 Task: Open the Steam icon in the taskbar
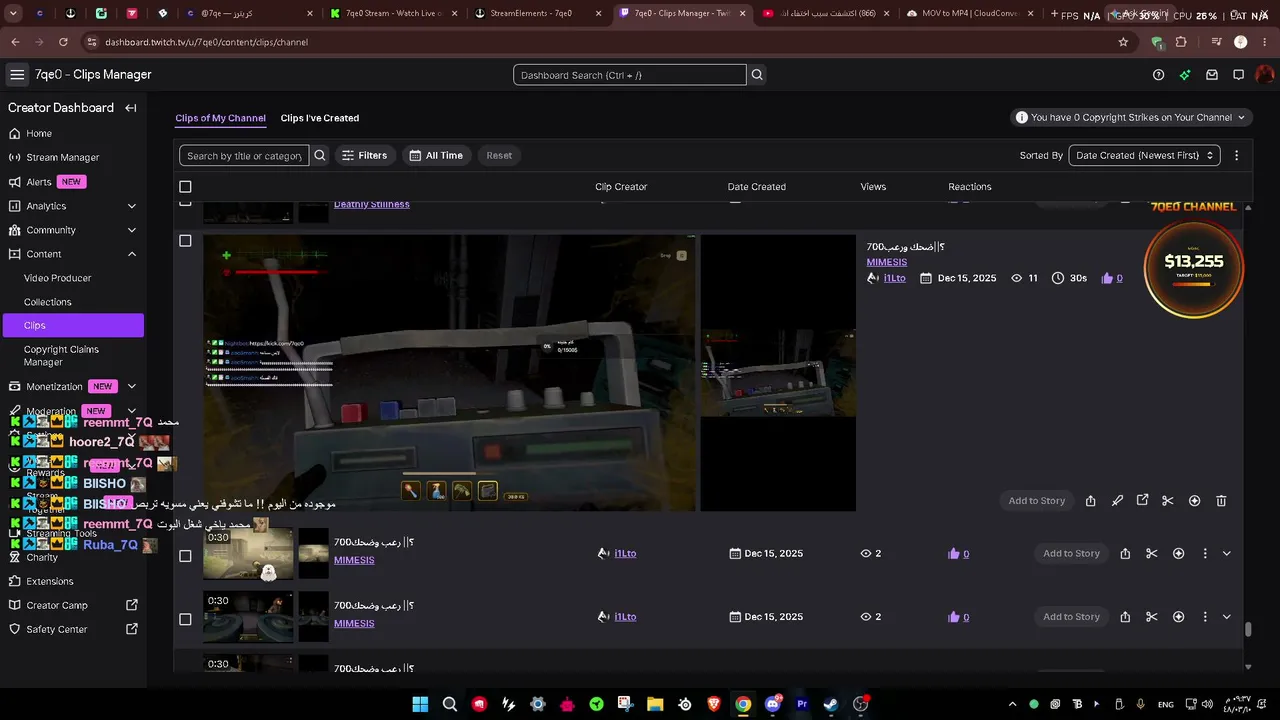[831, 704]
